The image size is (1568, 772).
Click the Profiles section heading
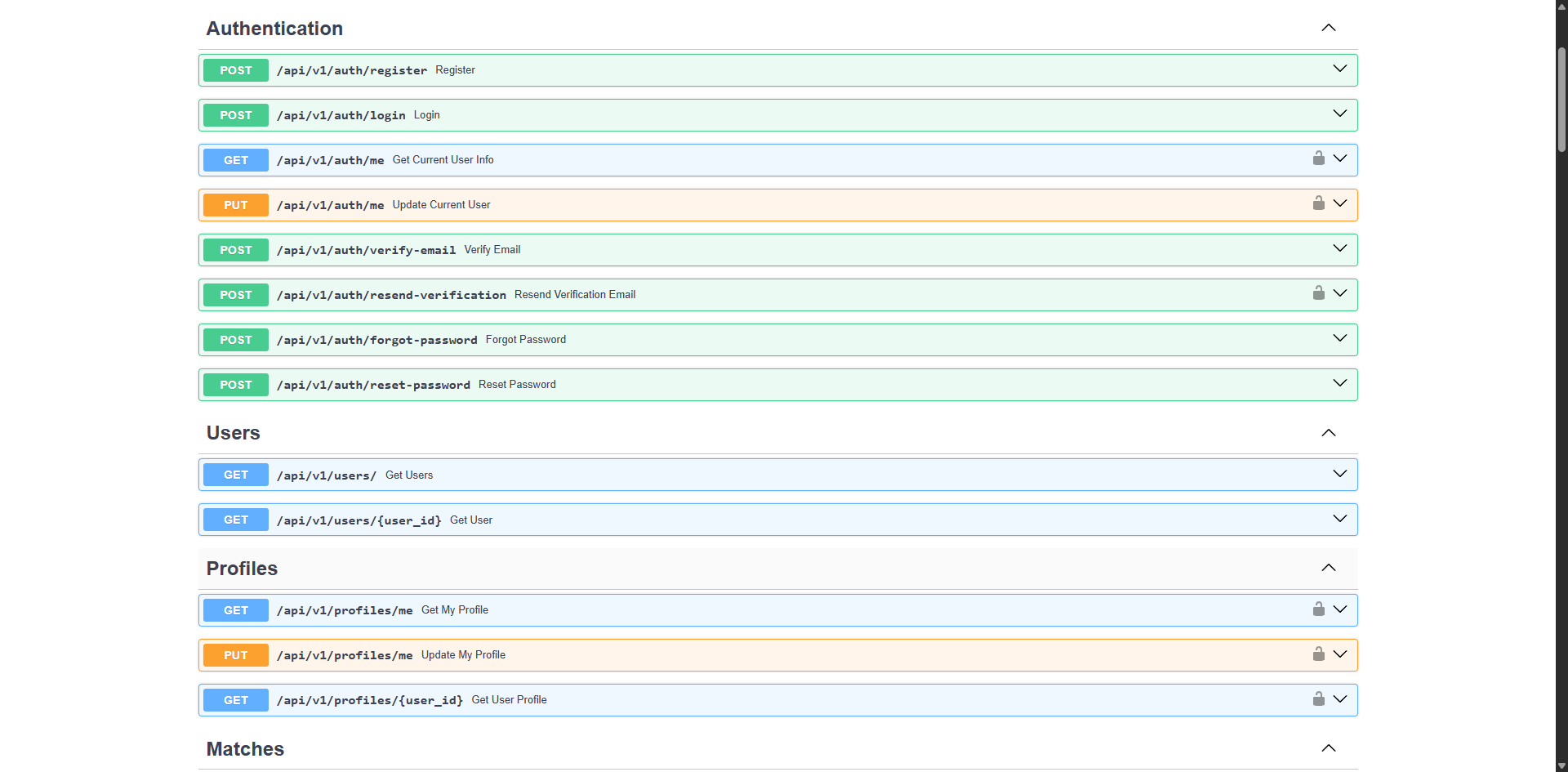[242, 569]
